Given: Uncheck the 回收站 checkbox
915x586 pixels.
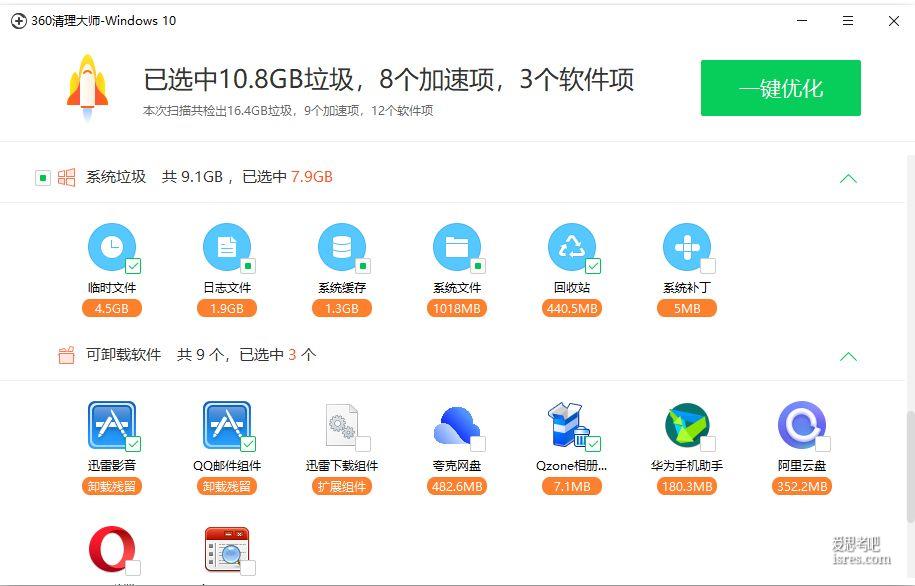Looking at the screenshot, I should pyautogui.click(x=593, y=266).
